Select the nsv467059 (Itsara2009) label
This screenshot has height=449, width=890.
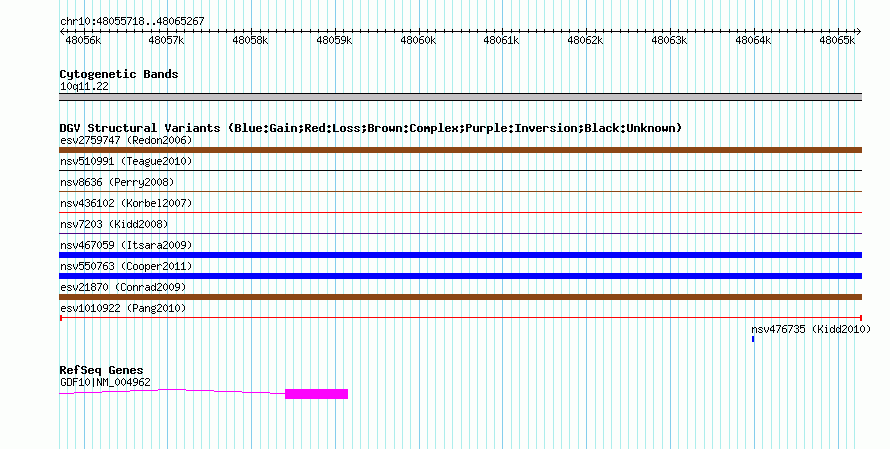coord(126,245)
